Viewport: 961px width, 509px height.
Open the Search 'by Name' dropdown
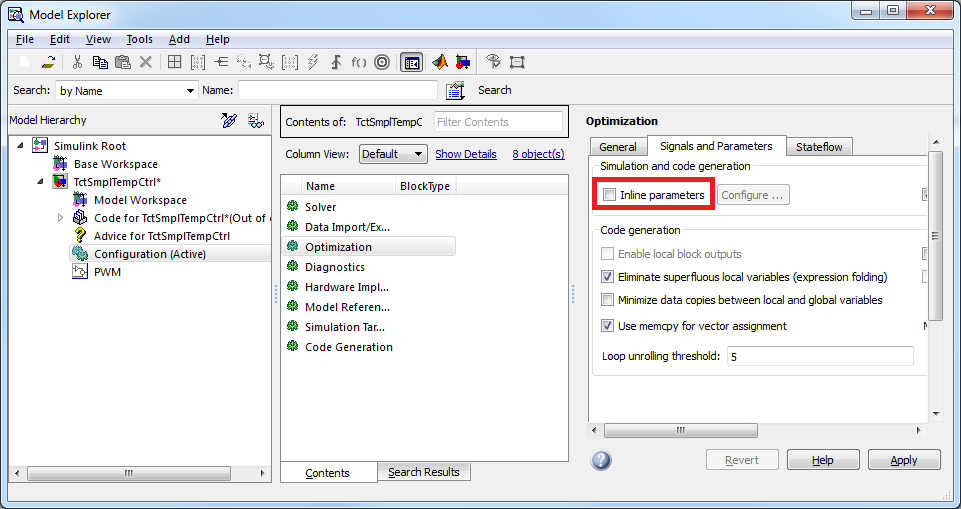pos(127,91)
